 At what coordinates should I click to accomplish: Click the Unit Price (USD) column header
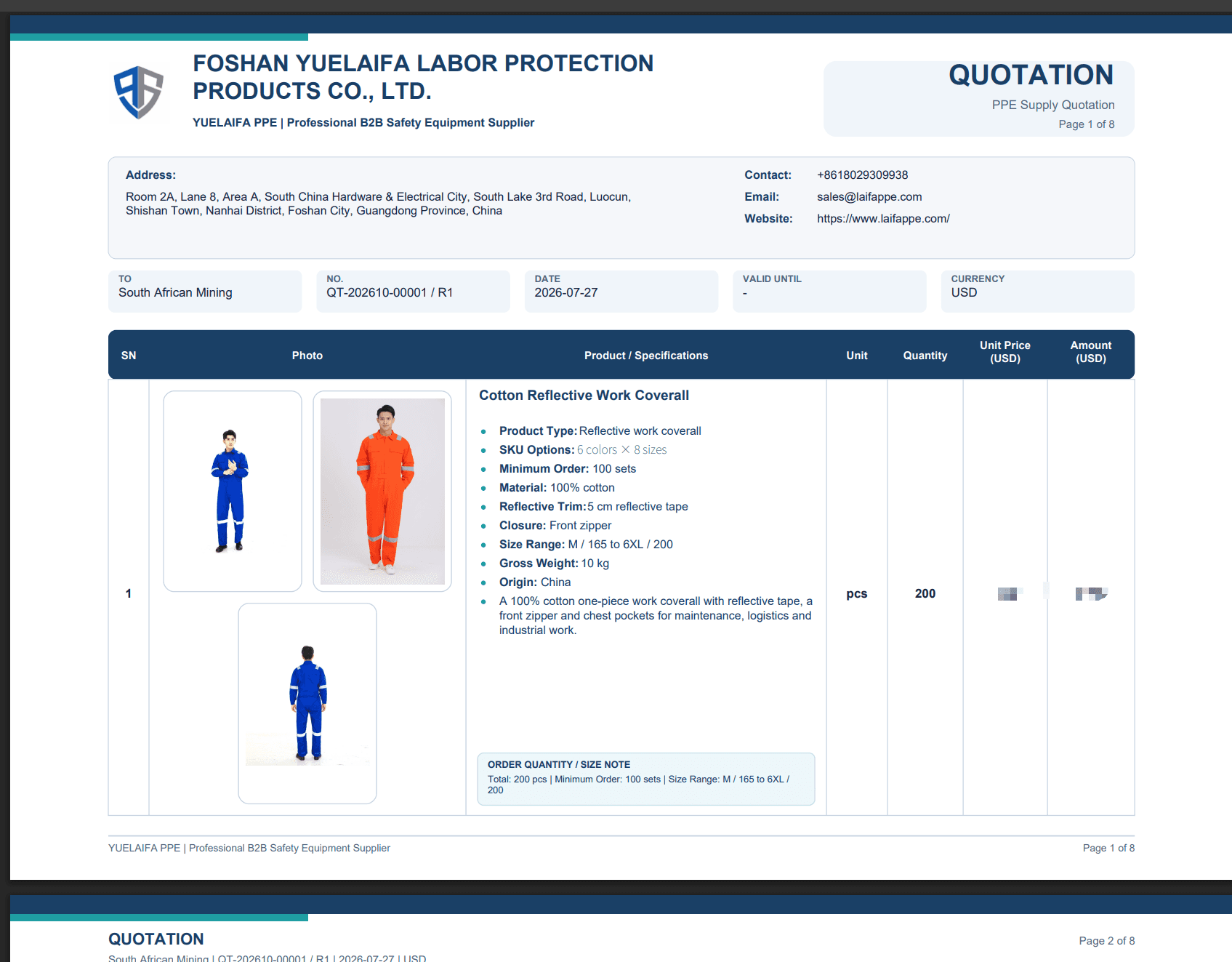click(1005, 352)
